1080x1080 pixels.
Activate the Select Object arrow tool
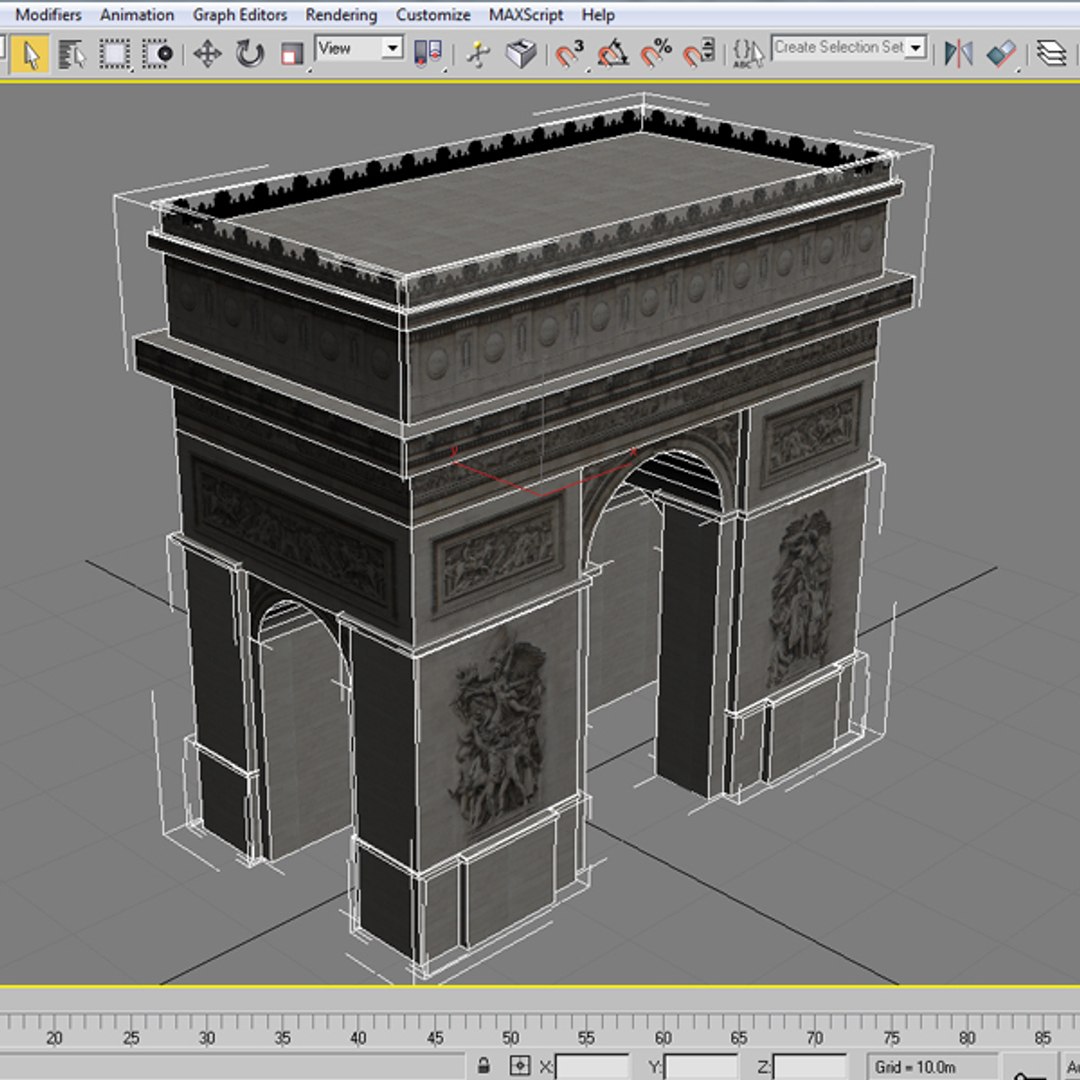30,54
